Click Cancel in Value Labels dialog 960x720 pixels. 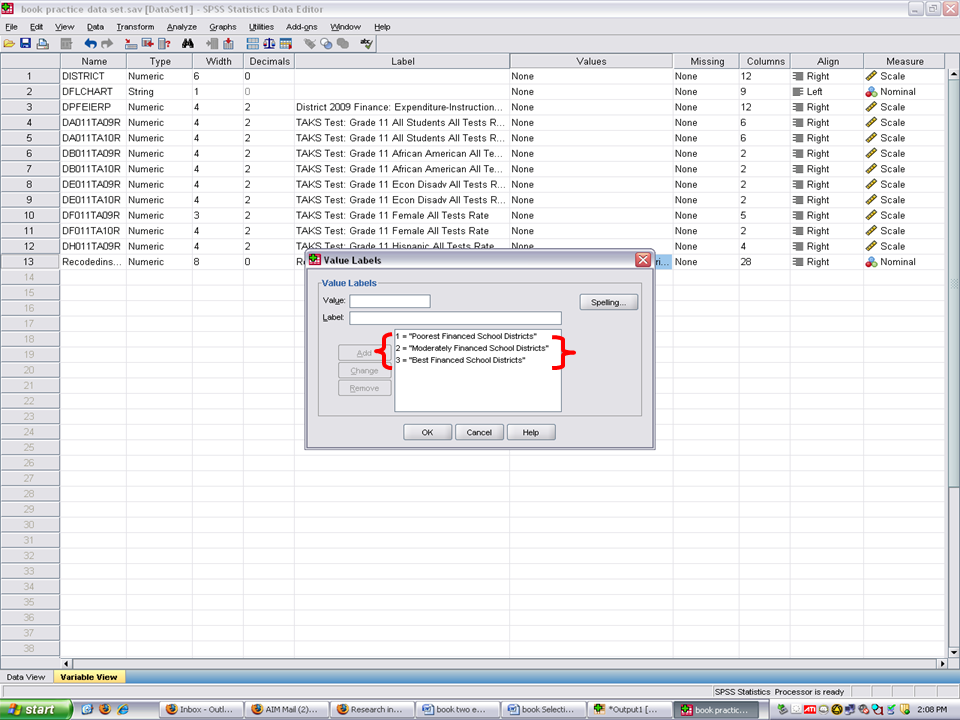click(x=479, y=432)
